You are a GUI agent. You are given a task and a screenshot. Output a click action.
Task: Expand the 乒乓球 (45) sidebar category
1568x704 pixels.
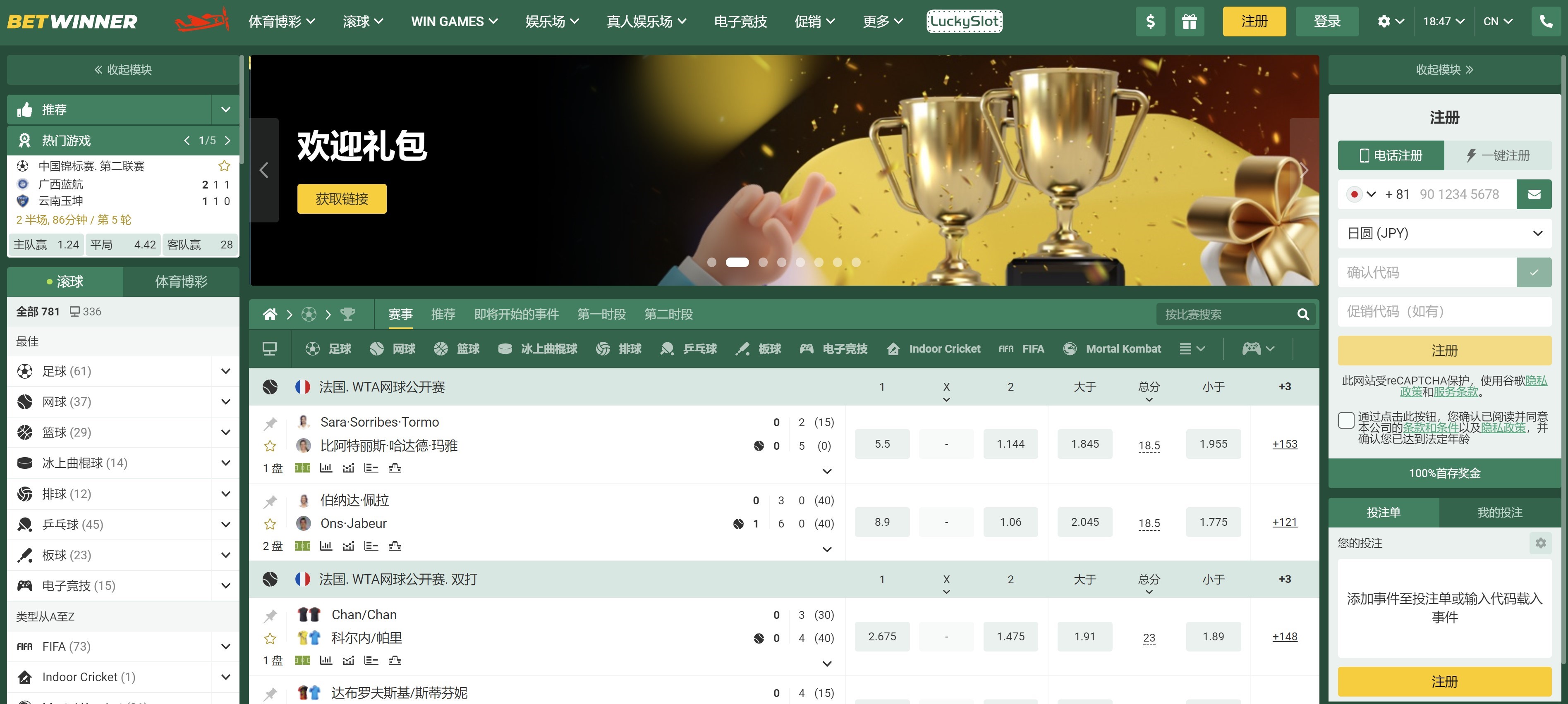coord(225,525)
